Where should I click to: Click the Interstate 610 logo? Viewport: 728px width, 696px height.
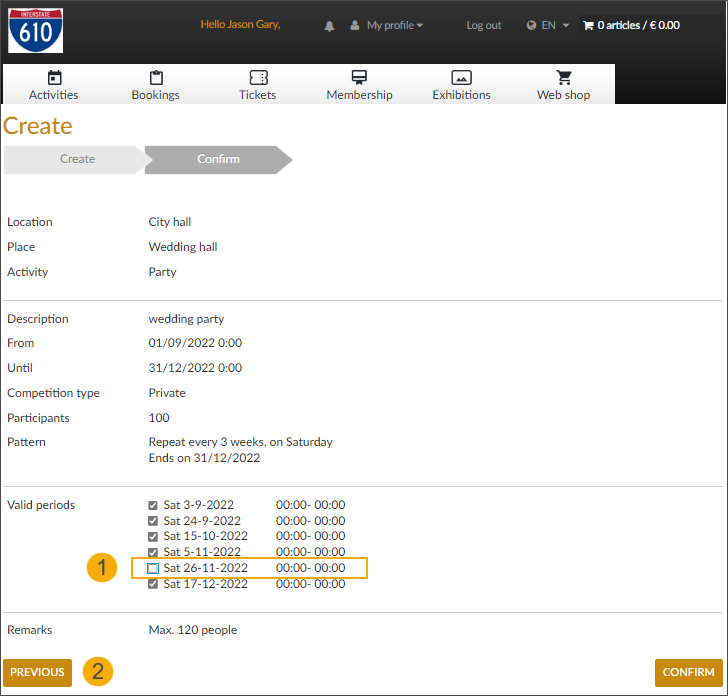tap(36, 30)
